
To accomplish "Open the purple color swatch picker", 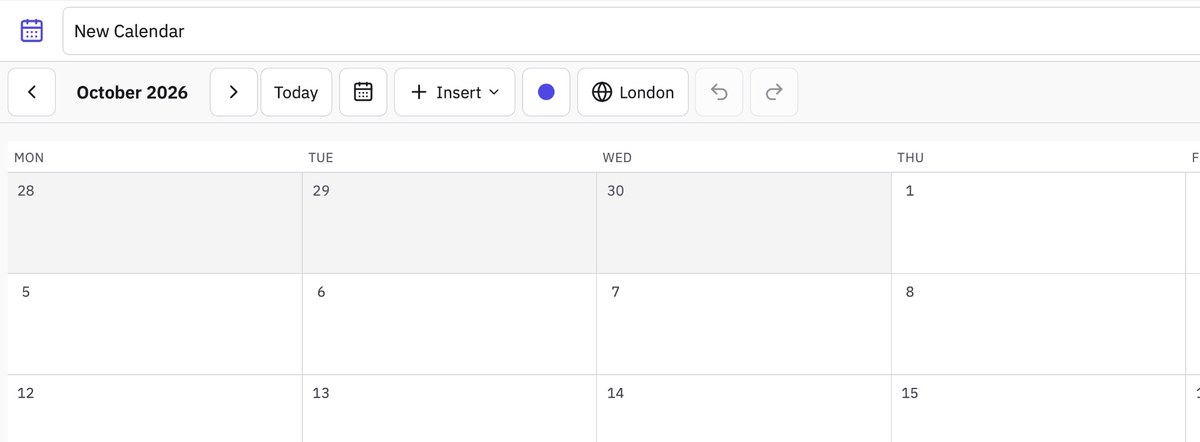I will [x=546, y=92].
